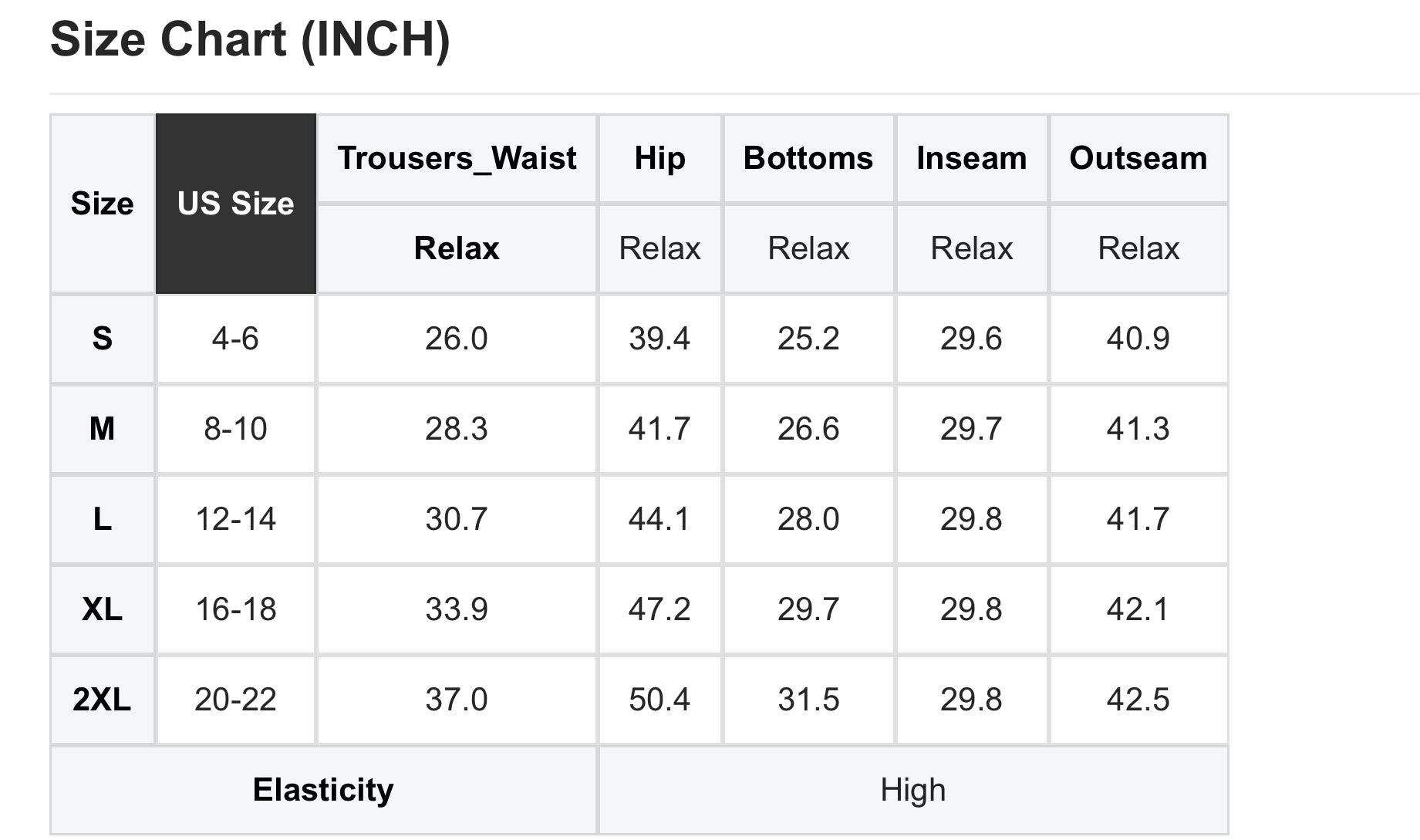Click the Inseam column header
This screenshot has width=1420, height=840.
[x=971, y=158]
